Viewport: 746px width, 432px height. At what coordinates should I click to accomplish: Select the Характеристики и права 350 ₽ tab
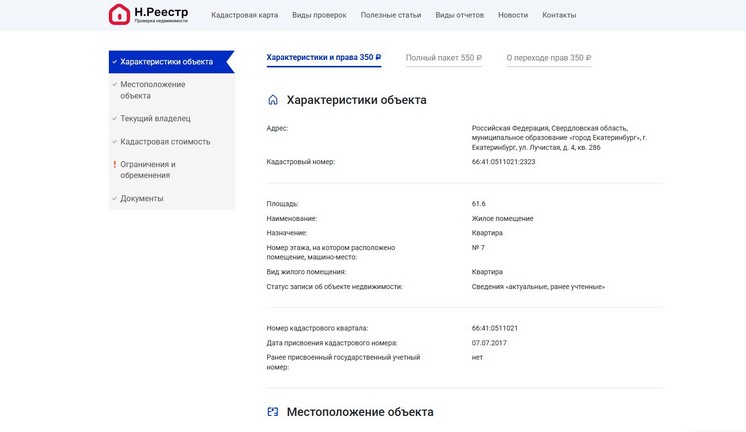(x=324, y=58)
